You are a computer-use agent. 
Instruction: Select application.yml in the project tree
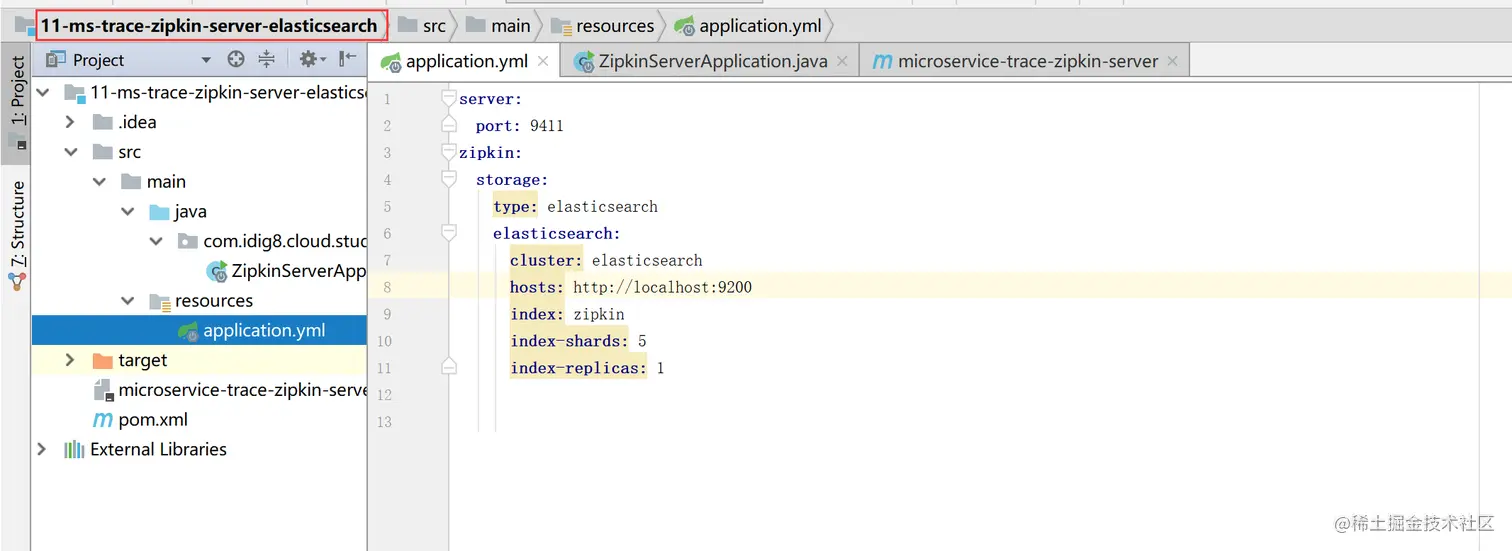click(x=199, y=331)
